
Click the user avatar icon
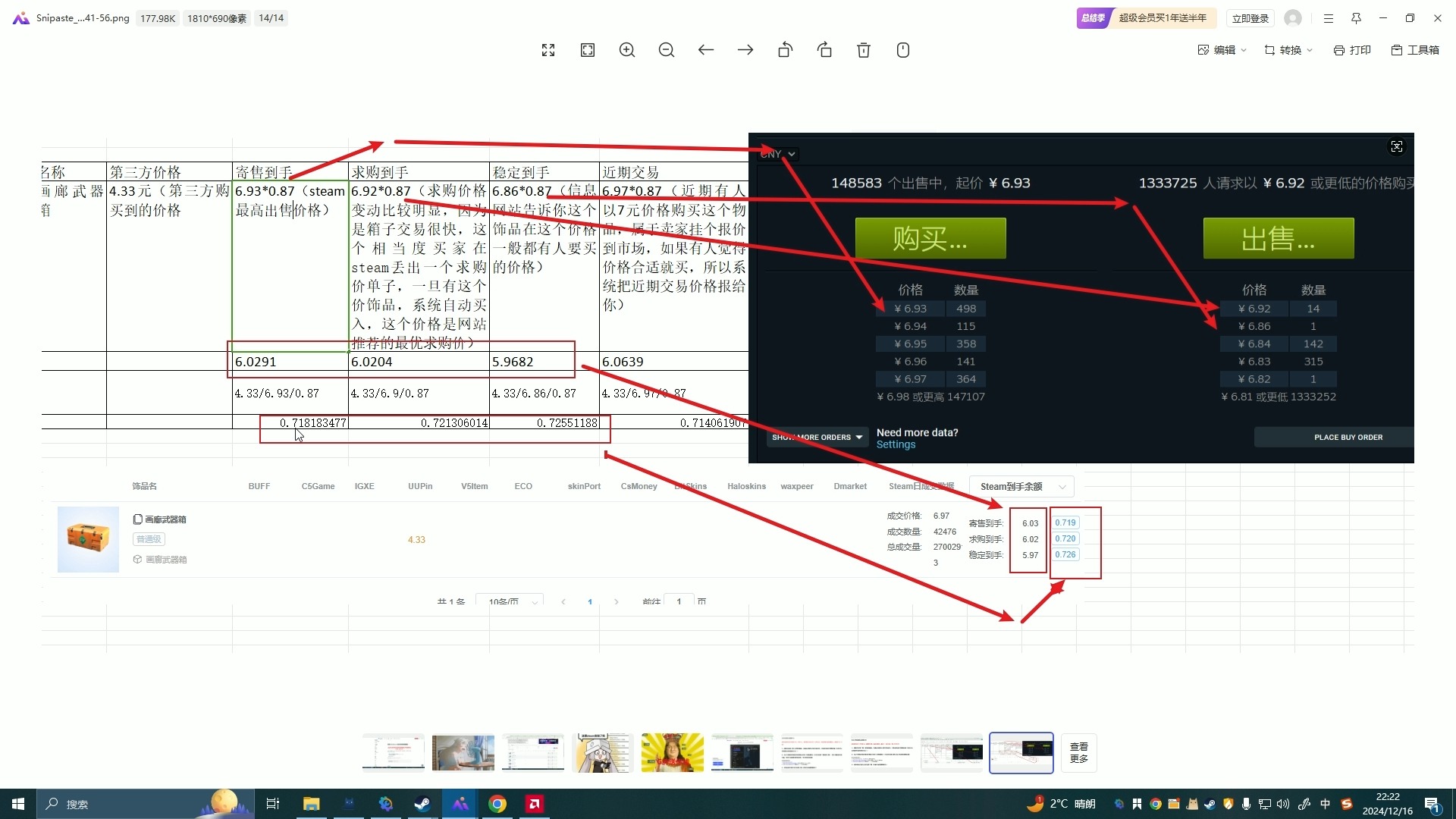pos(1294,18)
